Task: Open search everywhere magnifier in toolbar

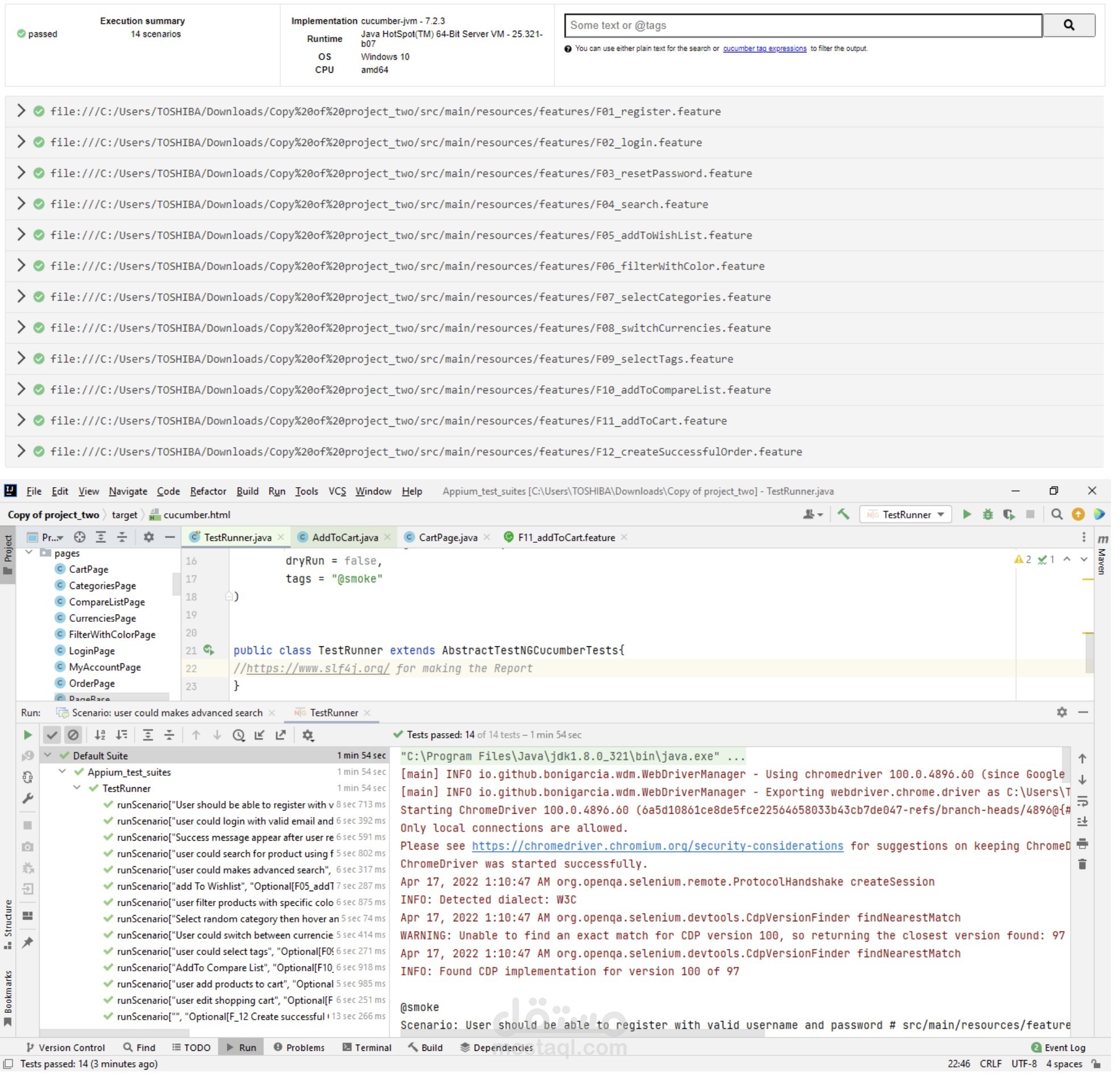Action: click(x=1056, y=515)
